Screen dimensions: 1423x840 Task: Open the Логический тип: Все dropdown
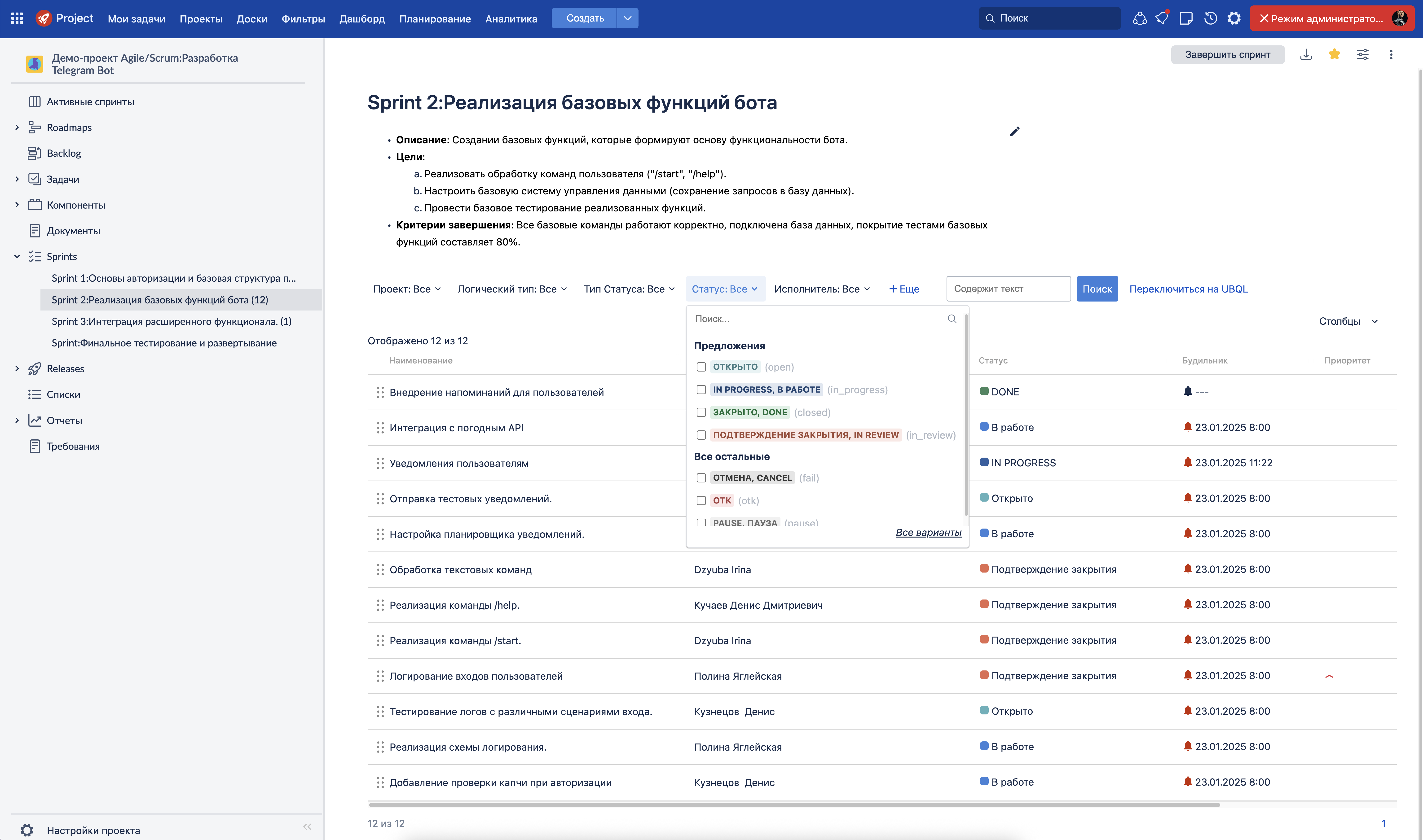tap(512, 289)
